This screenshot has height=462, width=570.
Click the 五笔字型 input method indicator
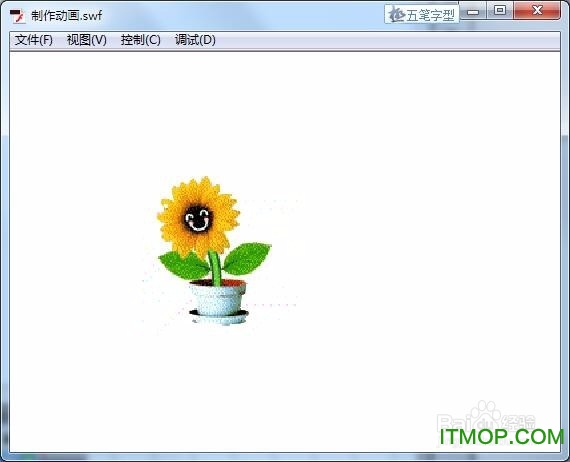[422, 15]
